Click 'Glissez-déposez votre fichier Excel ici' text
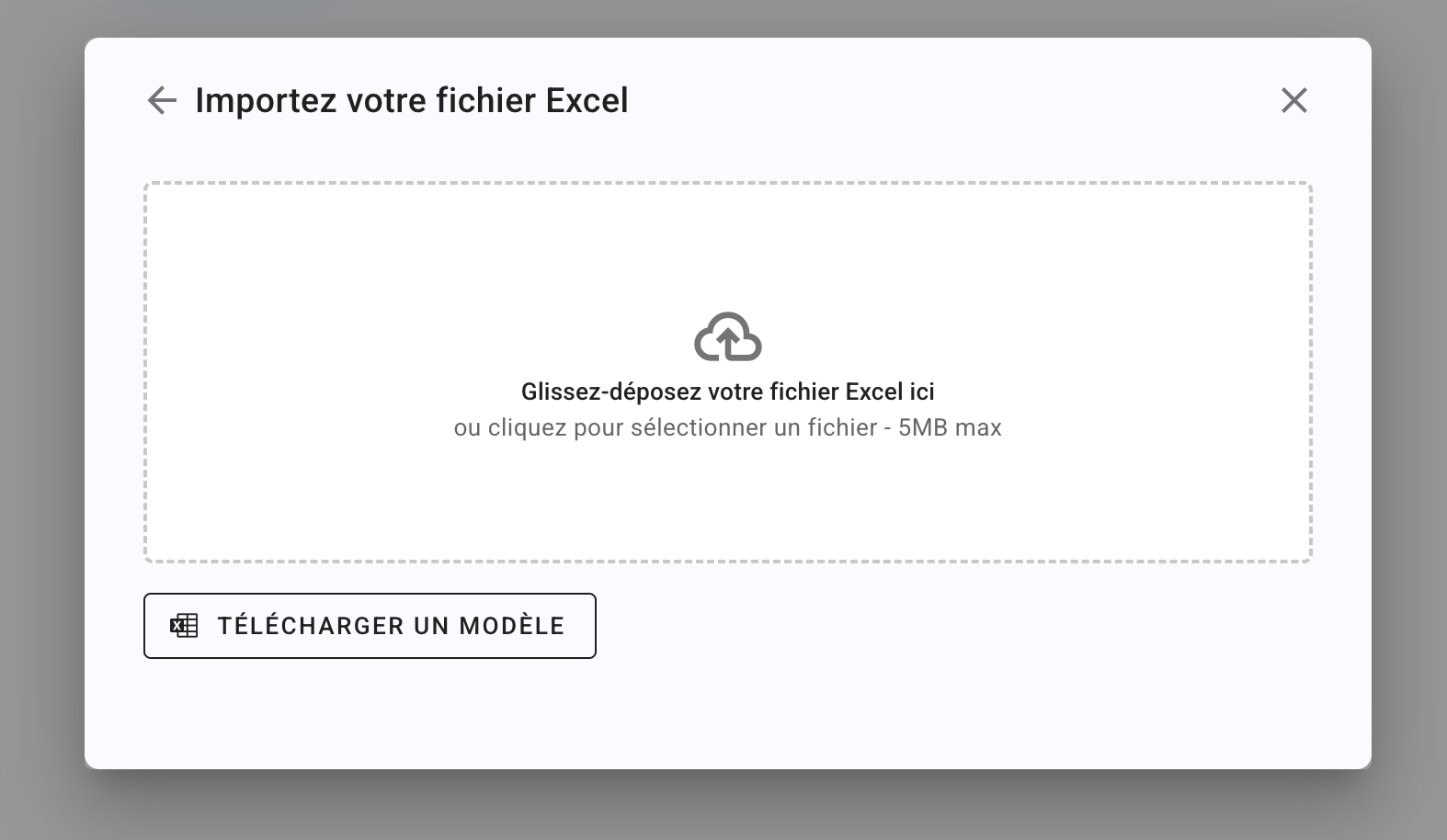1447x840 pixels. click(x=727, y=392)
